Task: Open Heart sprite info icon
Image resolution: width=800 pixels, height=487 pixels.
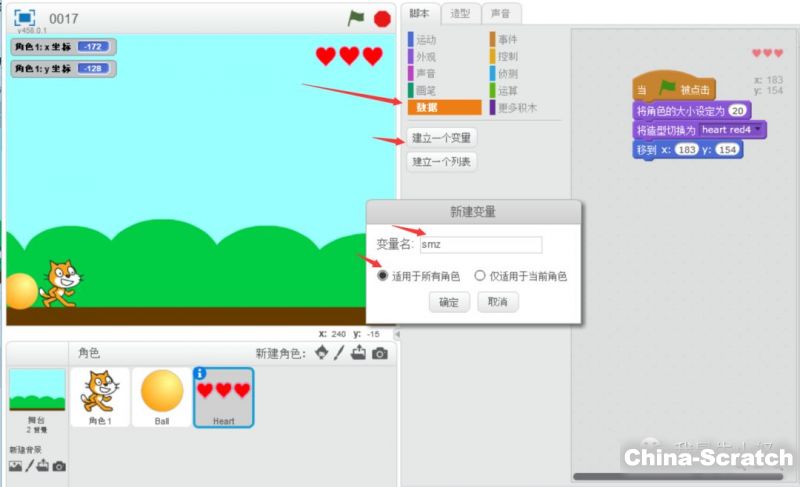Action: coord(200,373)
